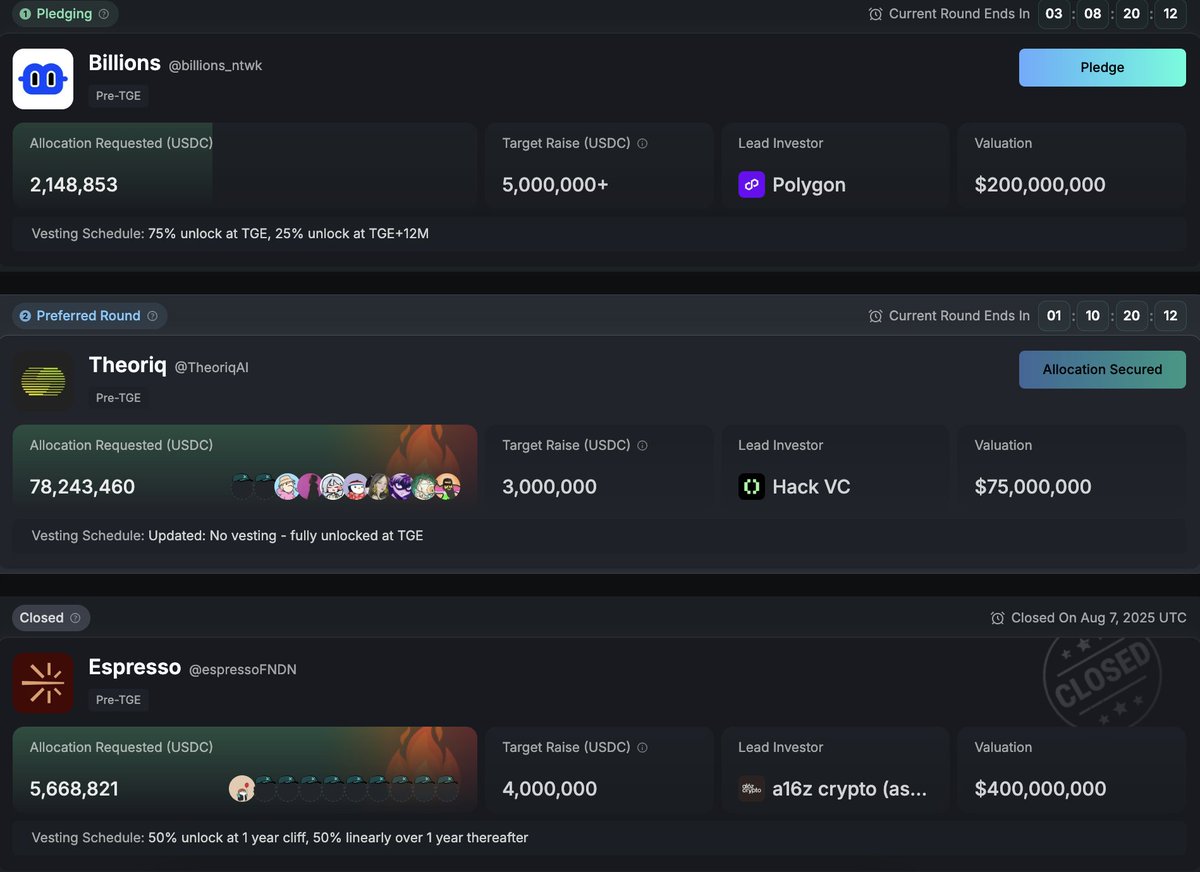This screenshot has width=1200, height=872.
Task: Click the Pre-TGE tag under Espresso
Action: (119, 700)
